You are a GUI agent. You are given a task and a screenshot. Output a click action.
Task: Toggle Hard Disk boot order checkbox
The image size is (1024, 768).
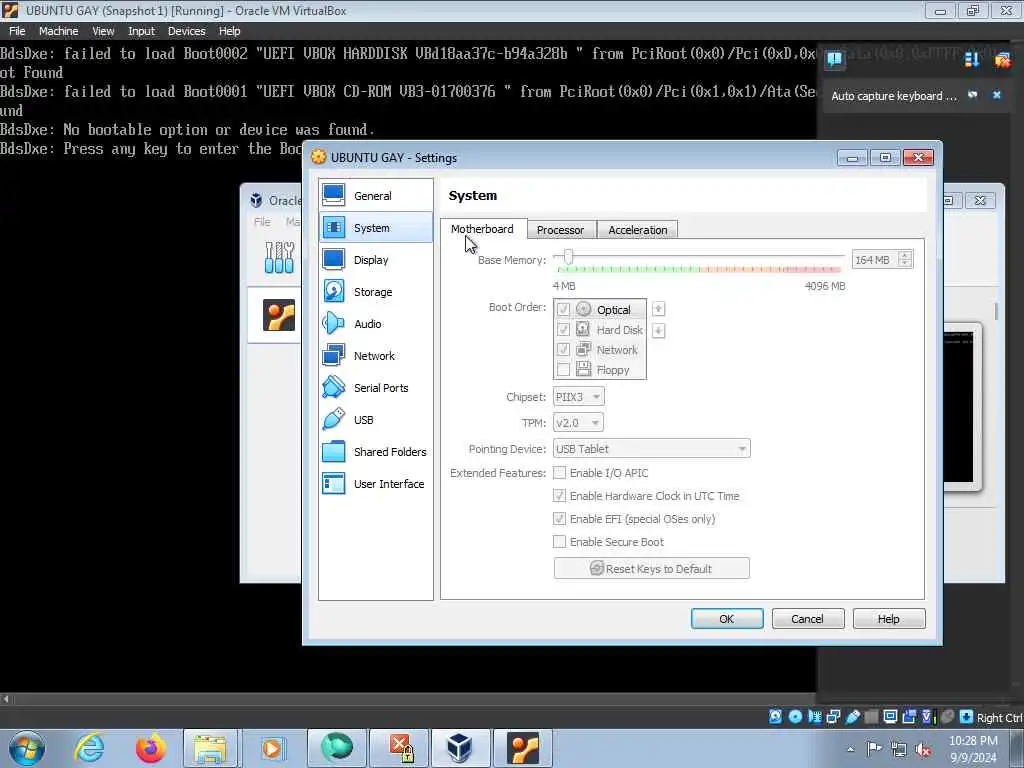pyautogui.click(x=563, y=329)
